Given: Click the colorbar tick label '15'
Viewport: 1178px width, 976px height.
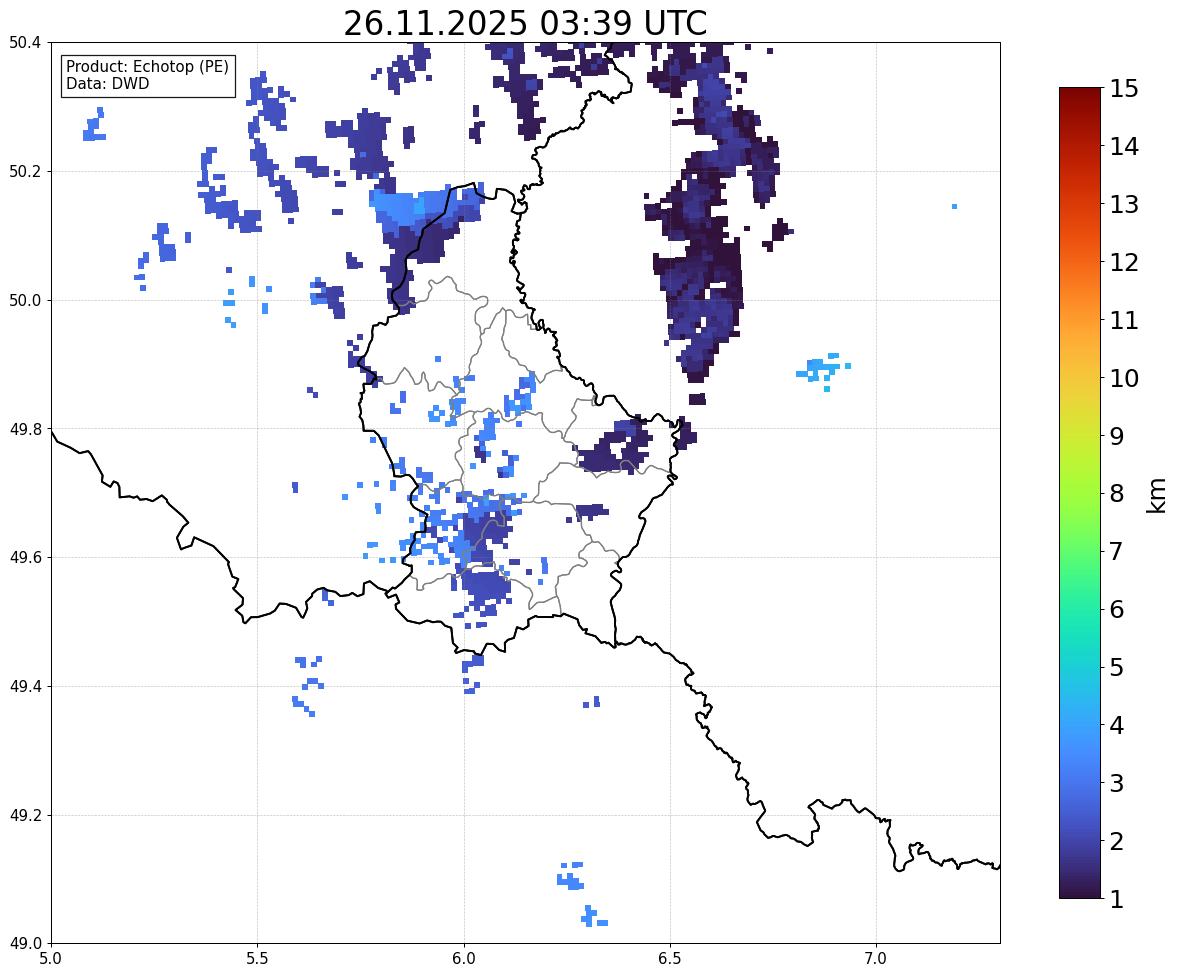Looking at the screenshot, I should [1124, 88].
